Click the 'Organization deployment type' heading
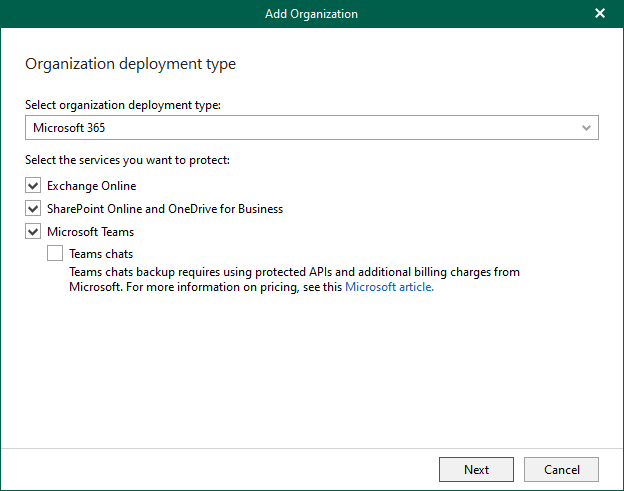Image resolution: width=624 pixels, height=491 pixels. [x=130, y=65]
